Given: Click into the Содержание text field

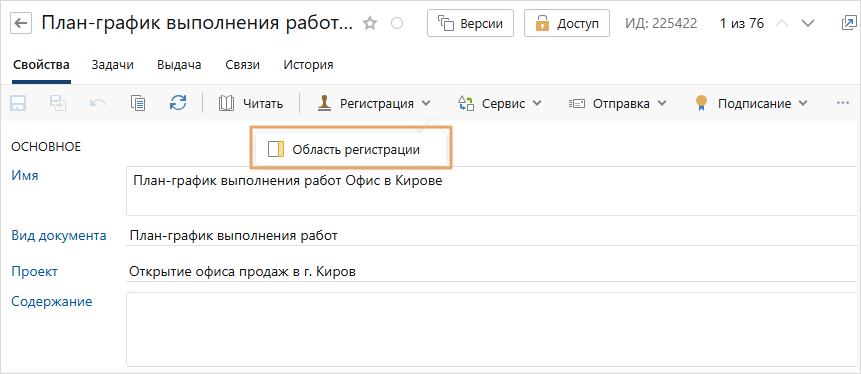Looking at the screenshot, I should pos(493,329).
